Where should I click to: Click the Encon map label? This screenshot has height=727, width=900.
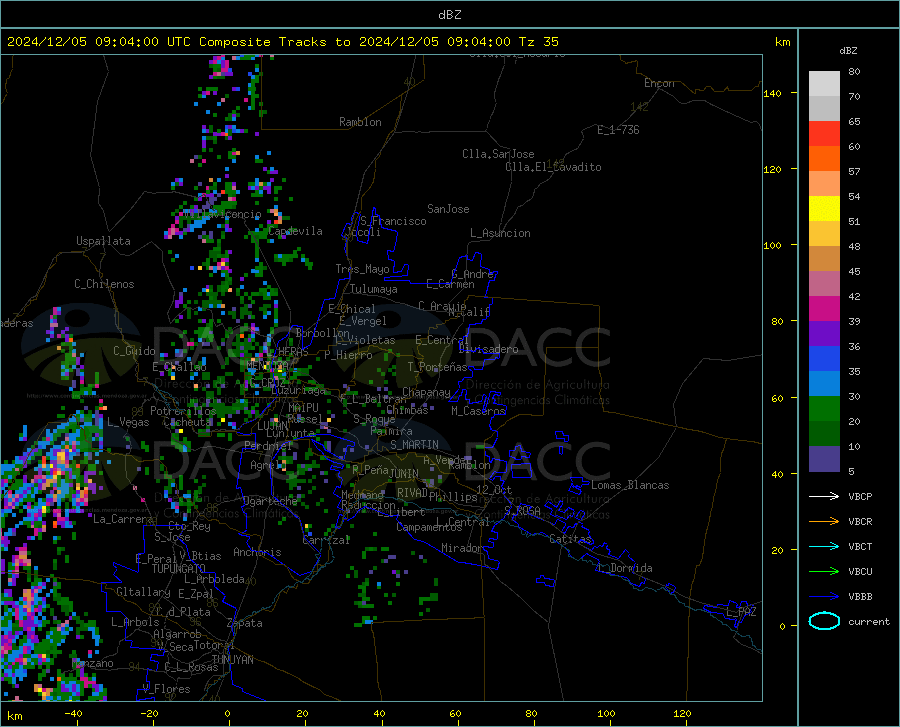pos(659,83)
